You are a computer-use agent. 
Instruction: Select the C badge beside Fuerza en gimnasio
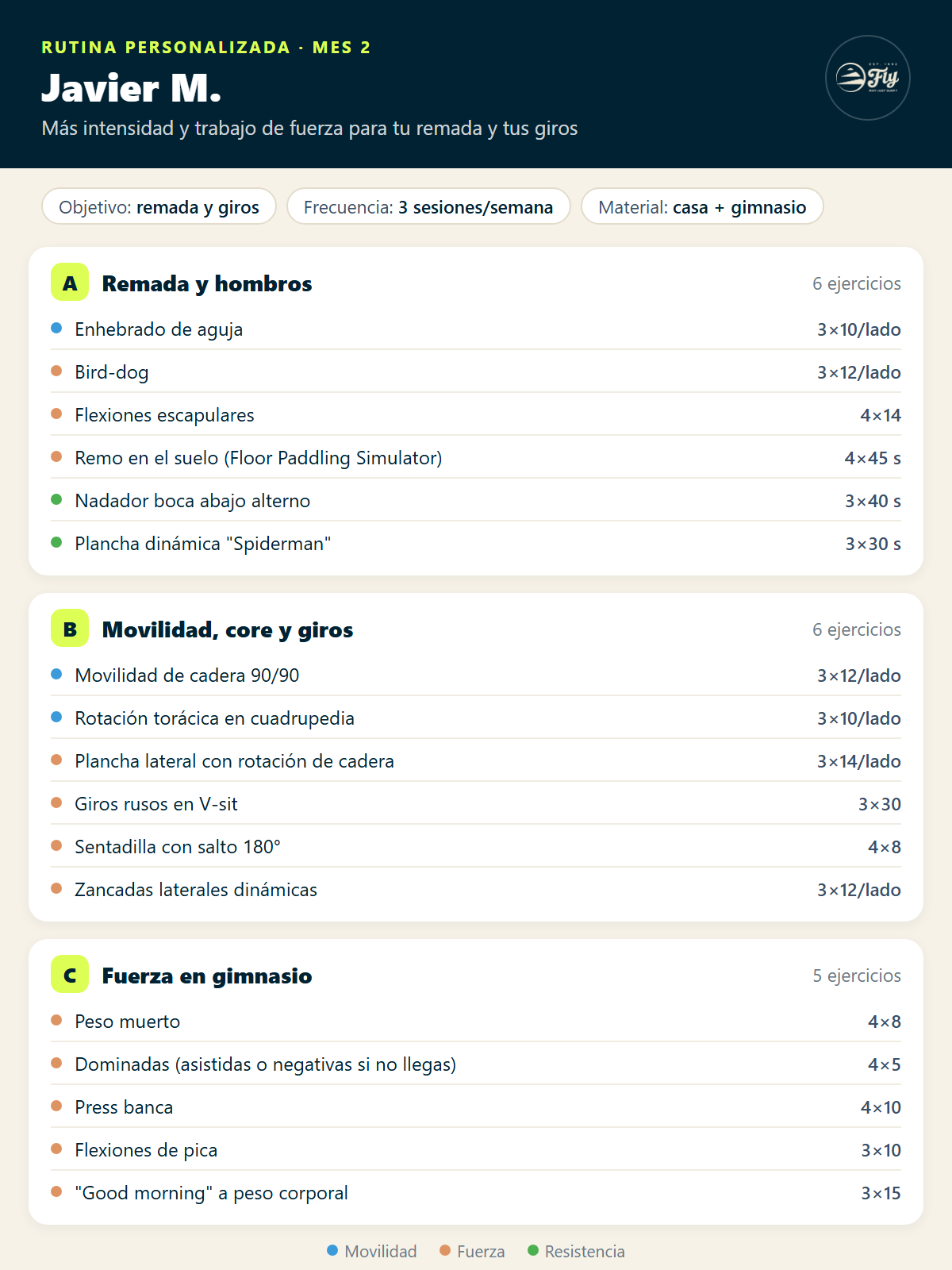click(70, 975)
